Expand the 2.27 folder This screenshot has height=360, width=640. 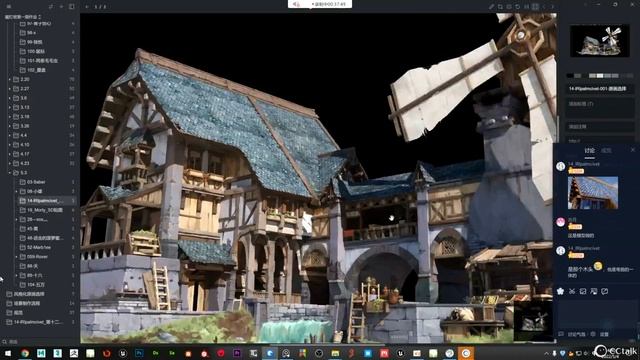[x=10, y=89]
